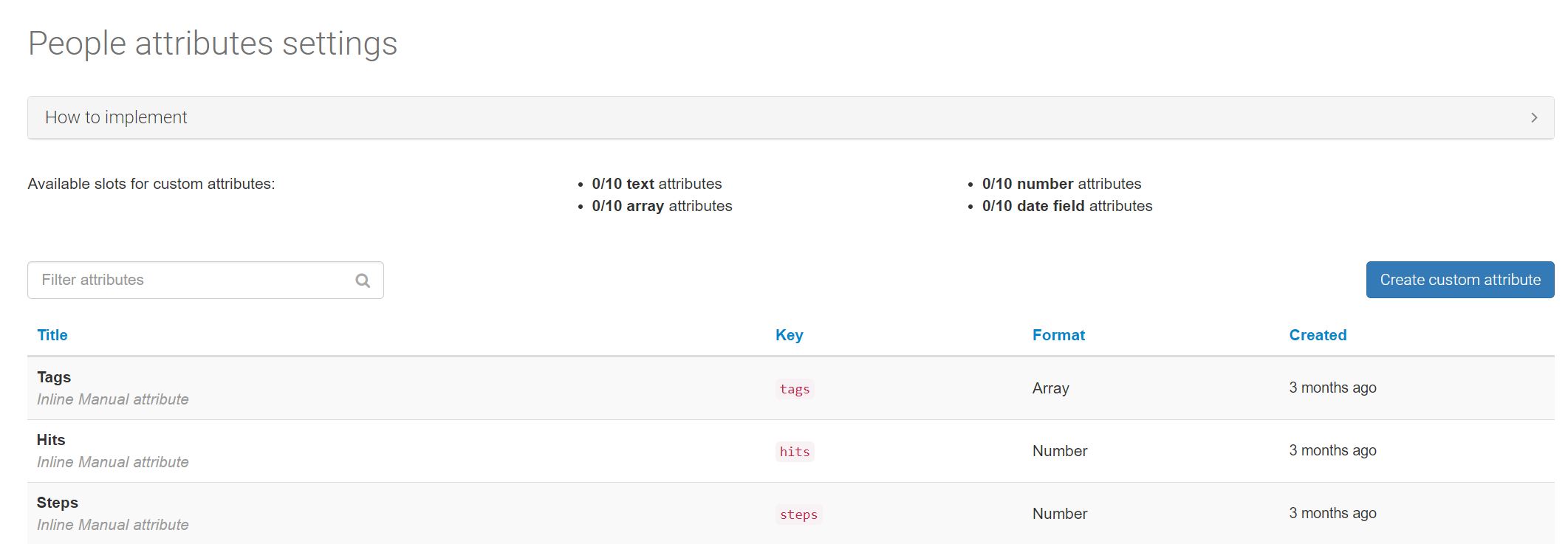
Task: Click Create custom attribute button
Action: tap(1459, 280)
